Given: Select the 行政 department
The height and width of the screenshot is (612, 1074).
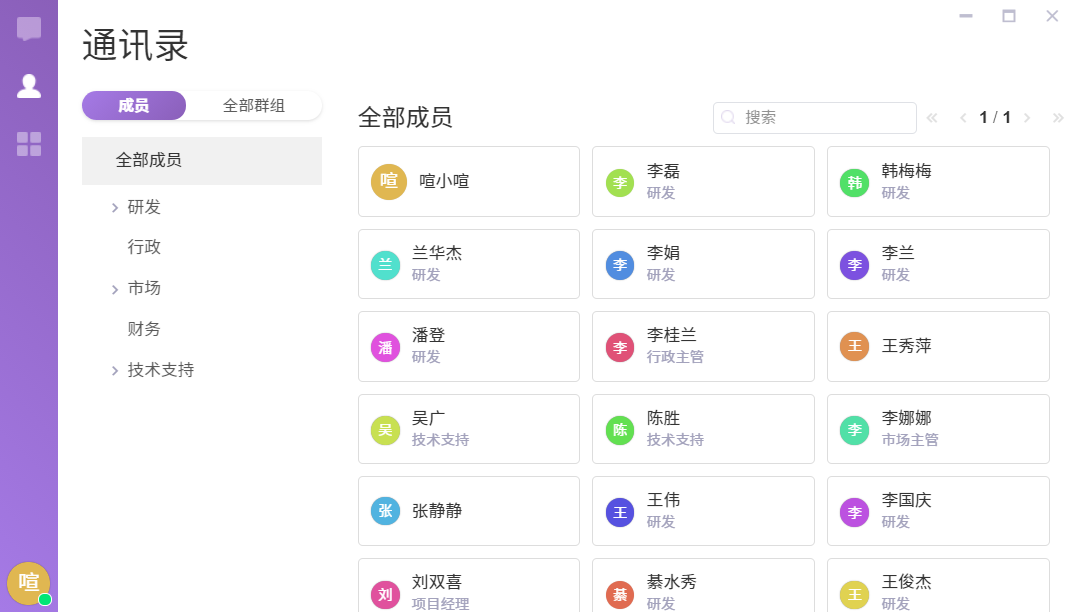Looking at the screenshot, I should point(144,247).
